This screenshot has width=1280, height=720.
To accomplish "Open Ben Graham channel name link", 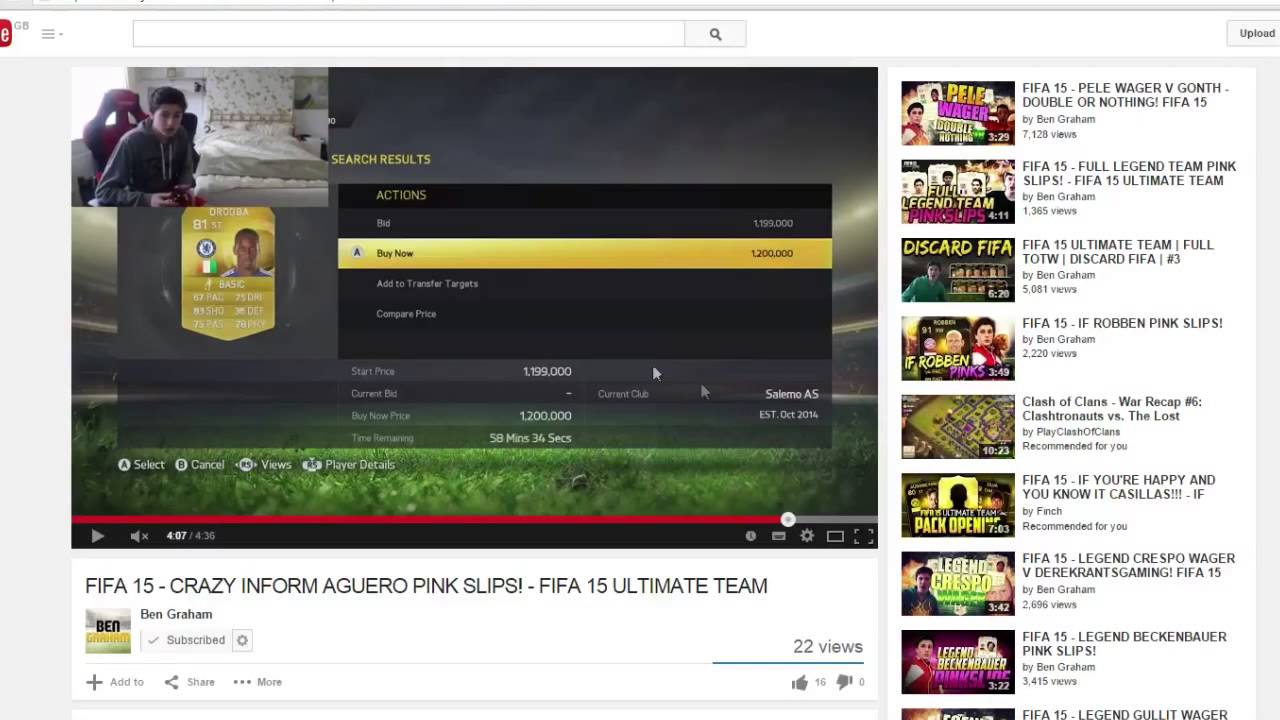I will click(176, 614).
